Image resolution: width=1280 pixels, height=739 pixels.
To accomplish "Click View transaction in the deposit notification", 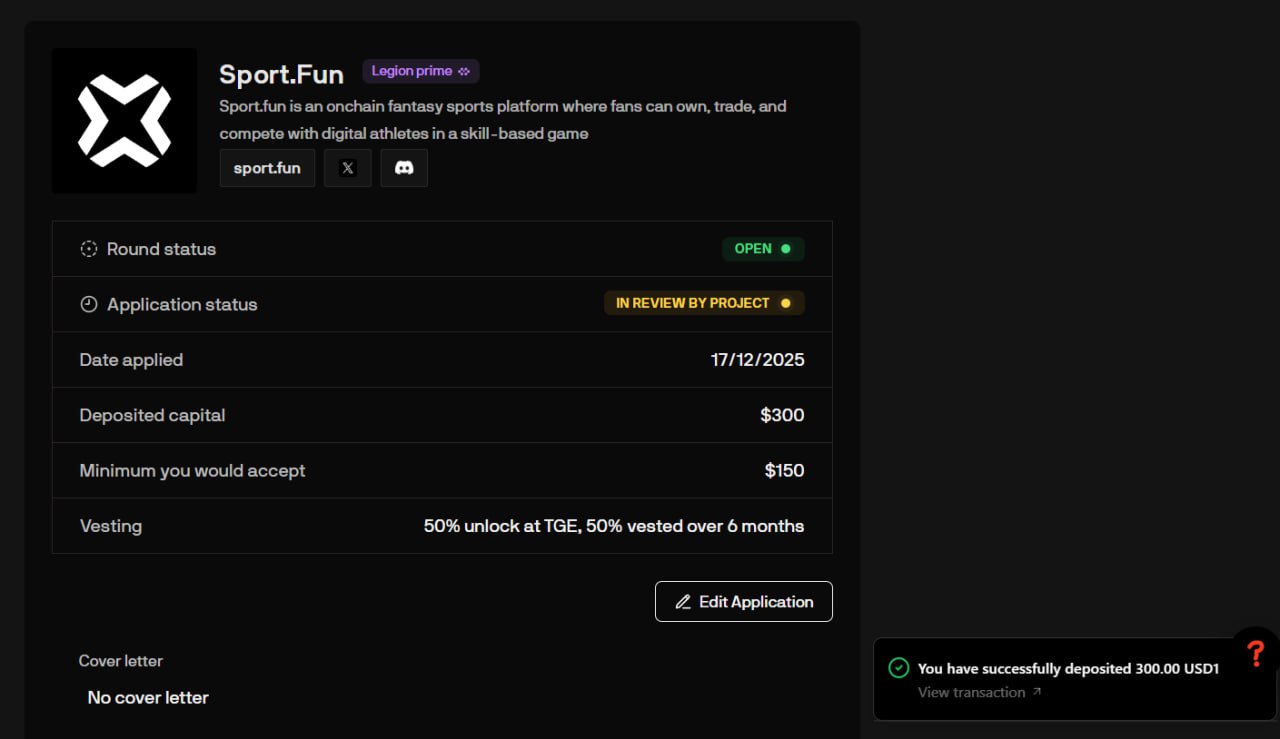I will [971, 692].
